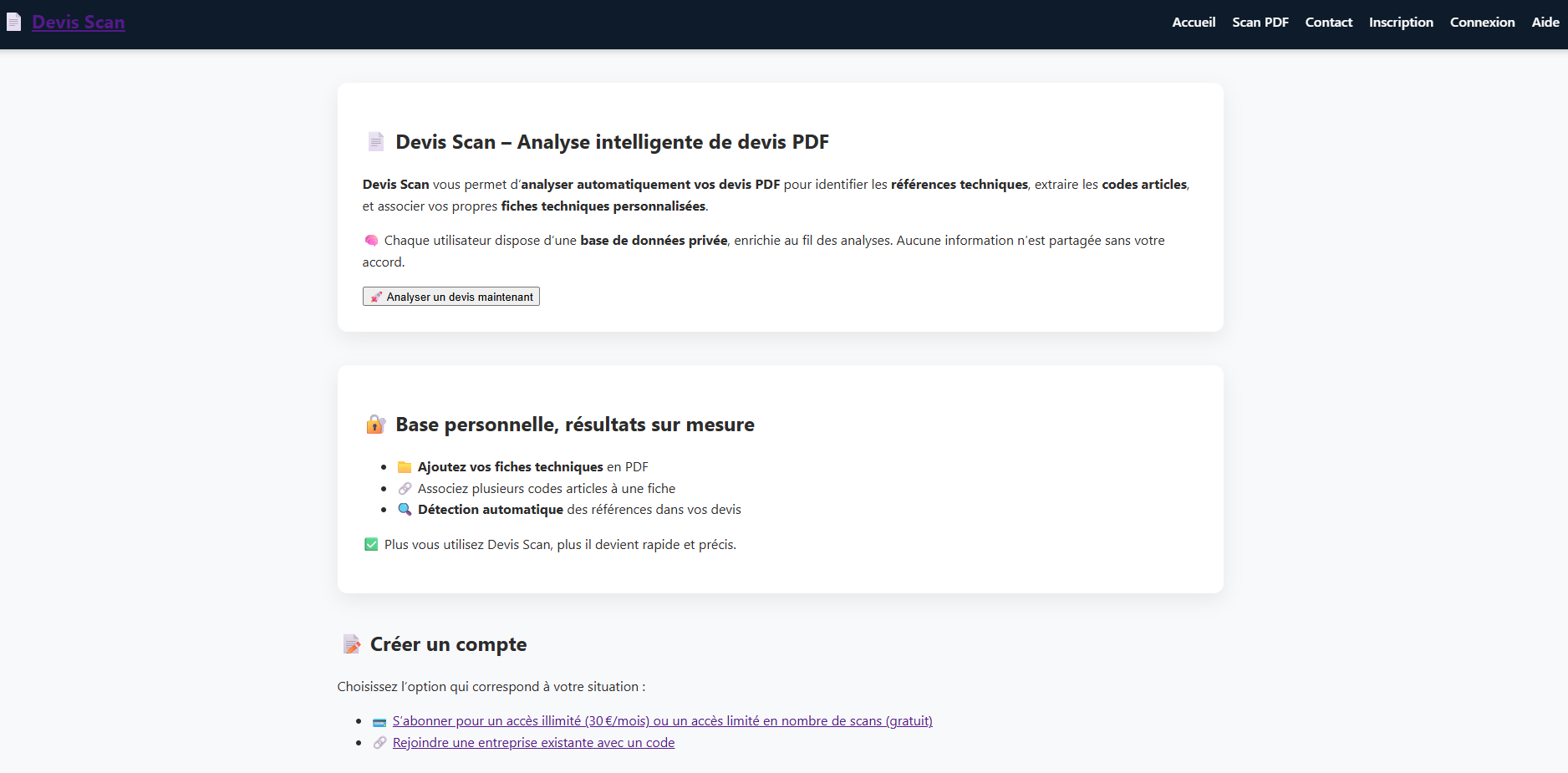Follow the Rejoindre une entreprise existante link
This screenshot has width=1568, height=773.
pos(533,743)
